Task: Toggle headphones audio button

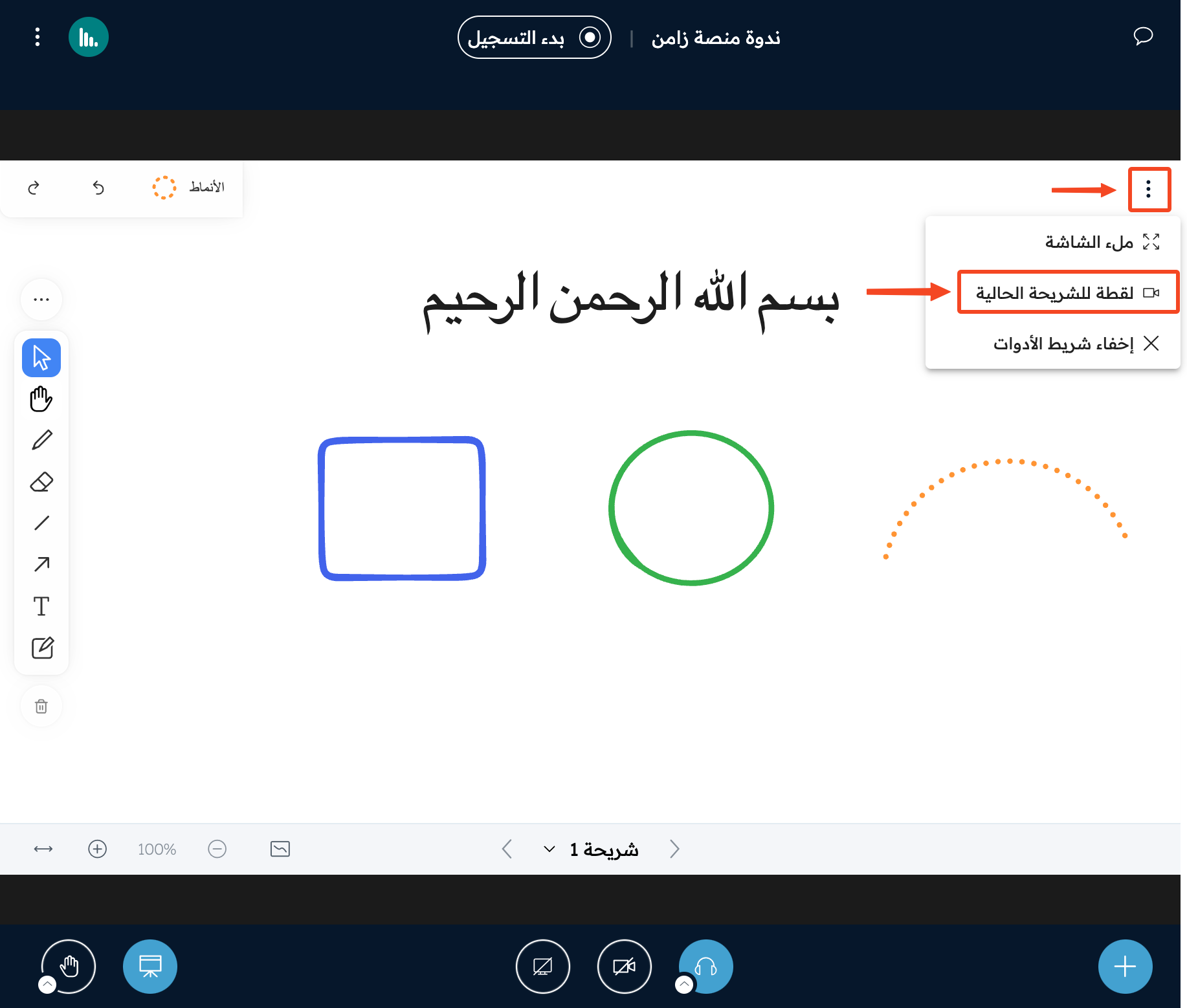Action: pyautogui.click(x=706, y=967)
